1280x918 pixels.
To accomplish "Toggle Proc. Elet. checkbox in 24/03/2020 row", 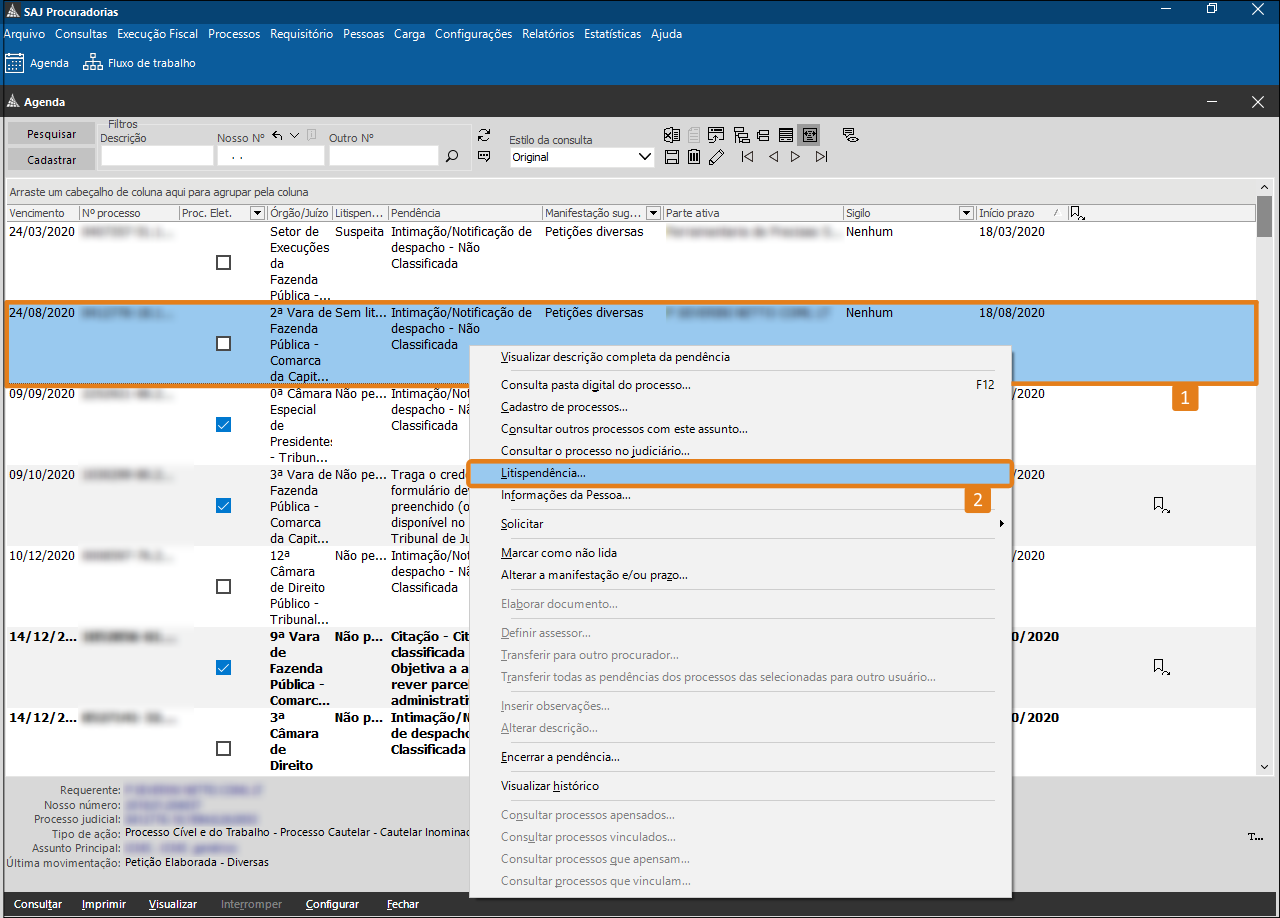I will (223, 262).
